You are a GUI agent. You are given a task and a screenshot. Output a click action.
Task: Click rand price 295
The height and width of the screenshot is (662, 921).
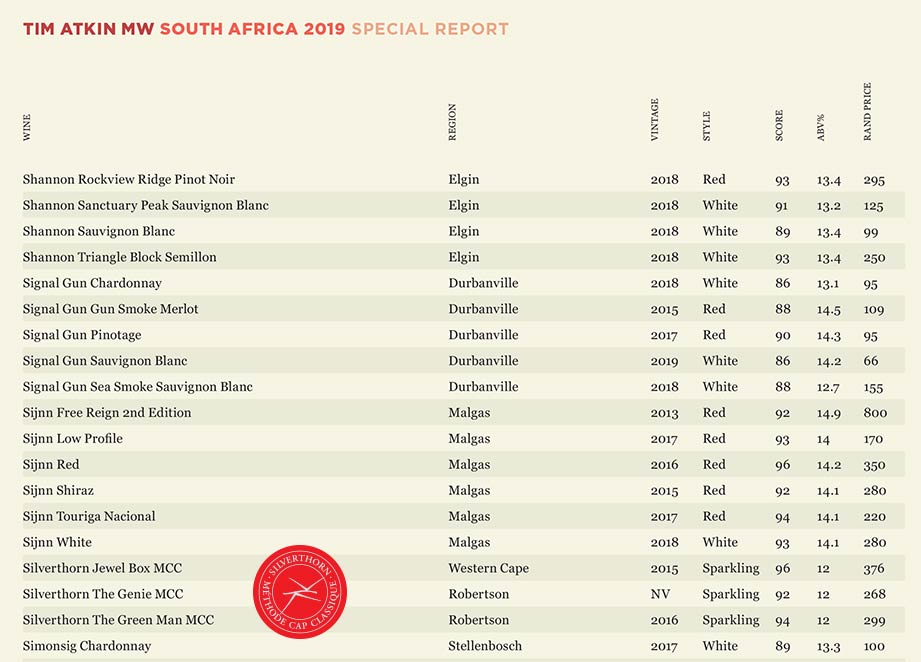pos(874,180)
